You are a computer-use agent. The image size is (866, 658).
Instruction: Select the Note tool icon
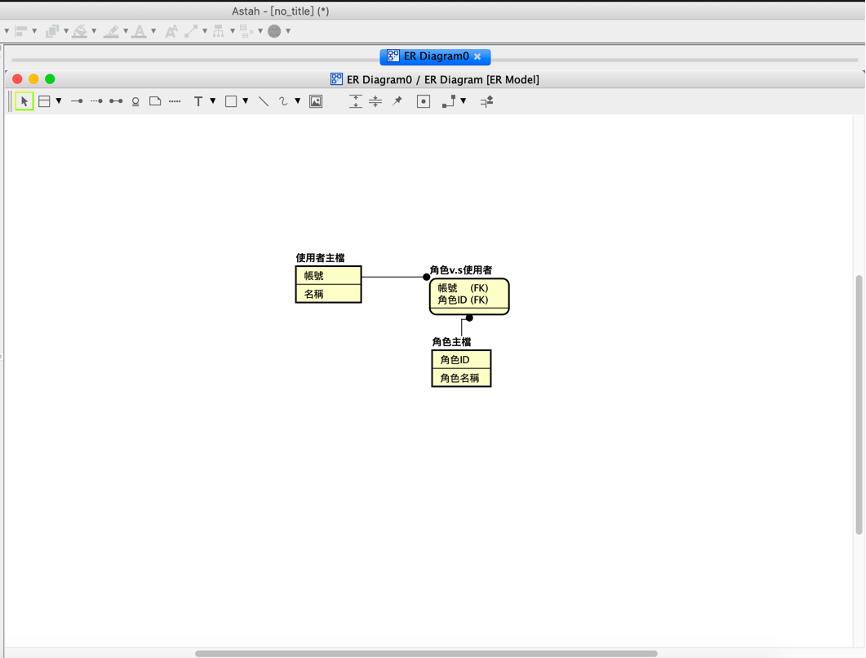coord(155,101)
